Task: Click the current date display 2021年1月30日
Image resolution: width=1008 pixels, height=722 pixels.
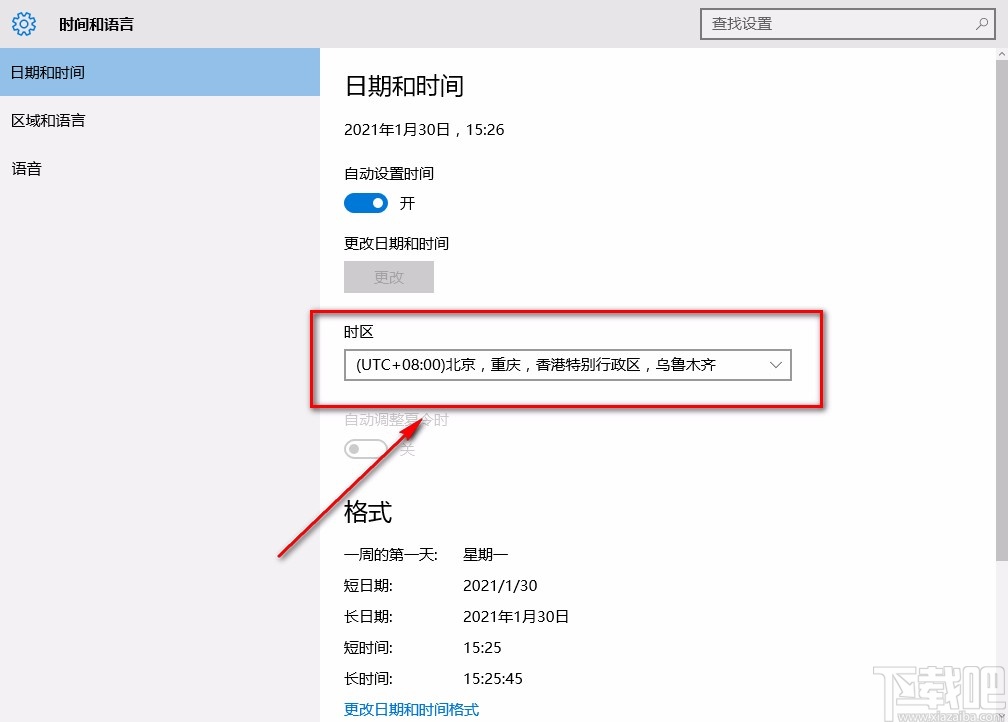Action: (424, 129)
